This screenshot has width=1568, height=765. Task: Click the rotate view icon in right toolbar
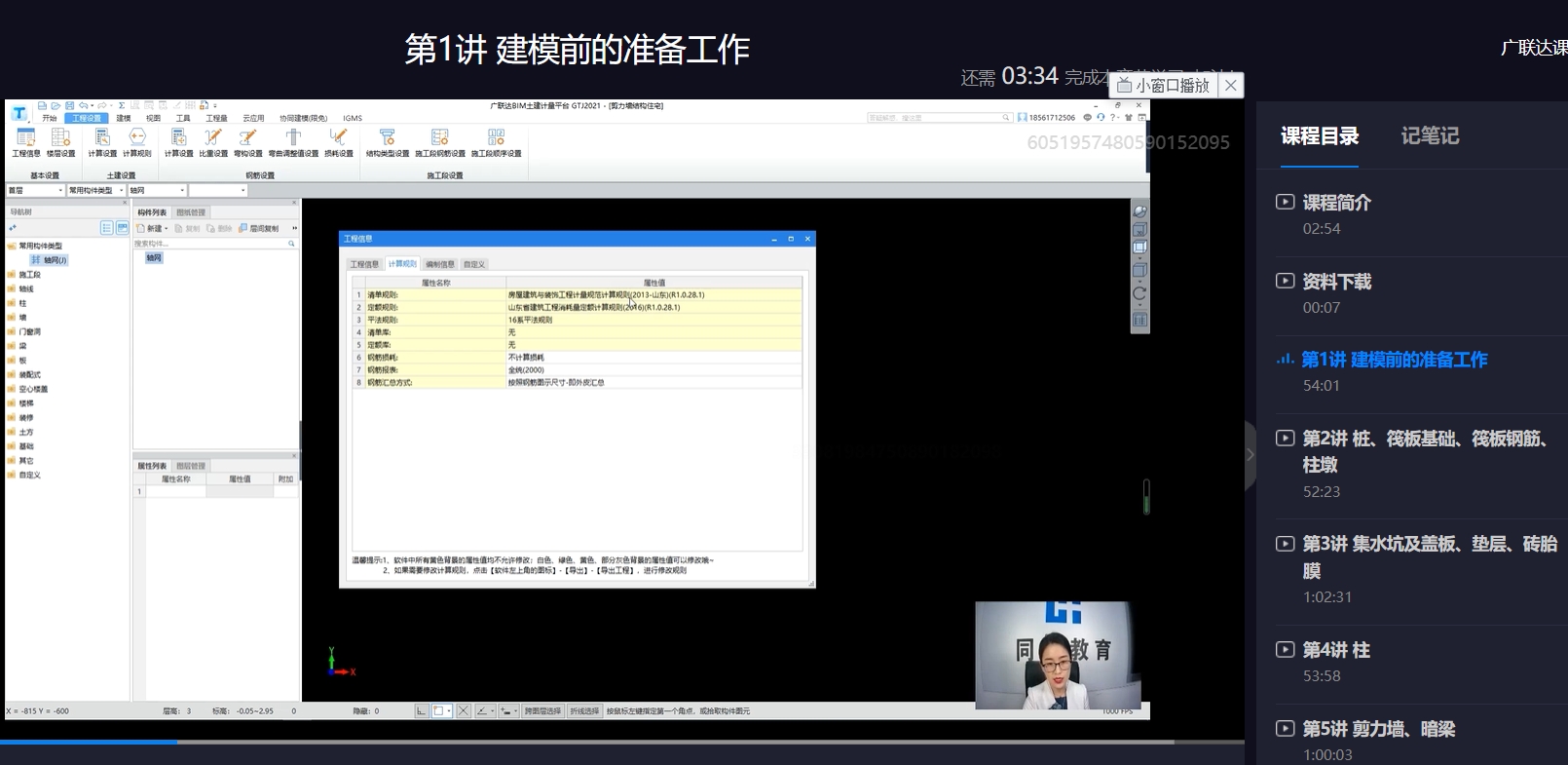coord(1139,292)
